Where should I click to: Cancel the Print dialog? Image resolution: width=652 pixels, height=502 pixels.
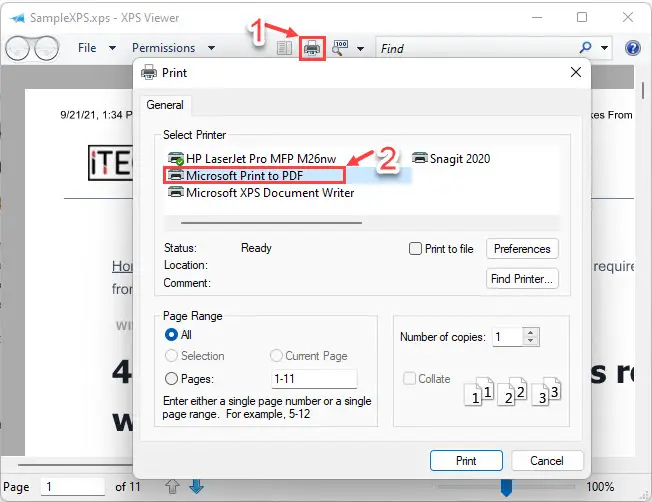(x=547, y=460)
